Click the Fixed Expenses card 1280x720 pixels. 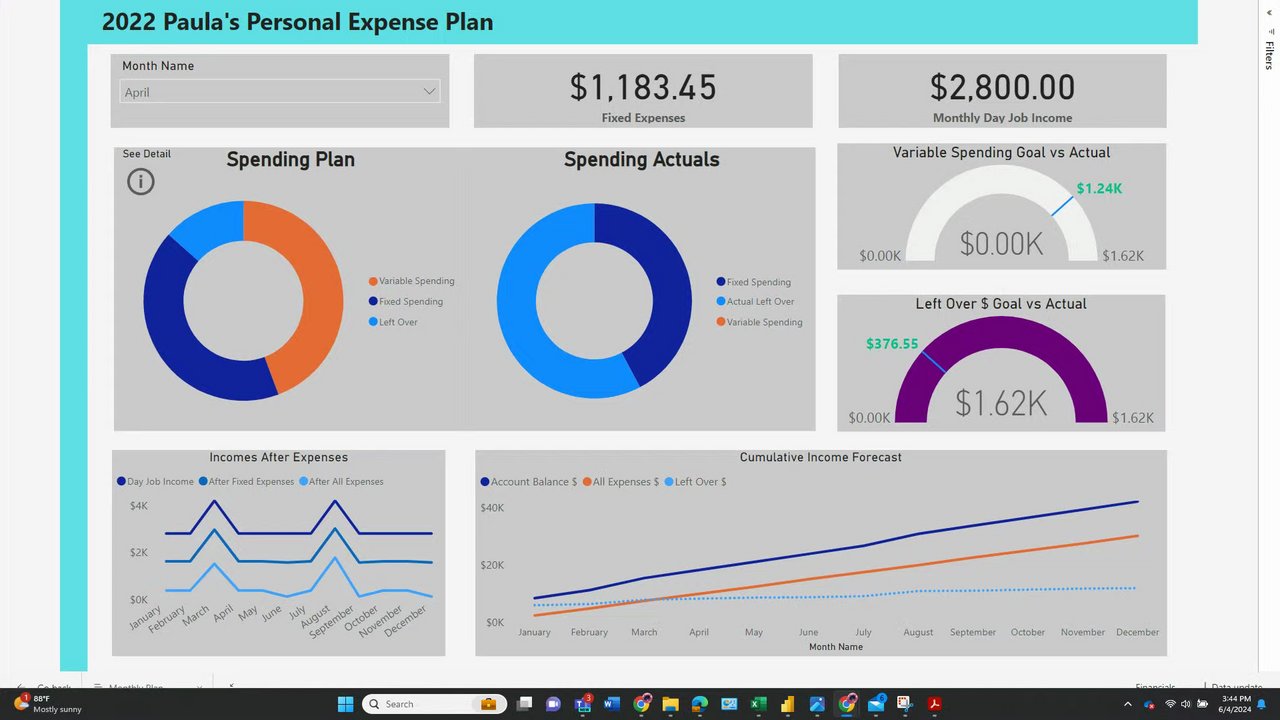[643, 91]
